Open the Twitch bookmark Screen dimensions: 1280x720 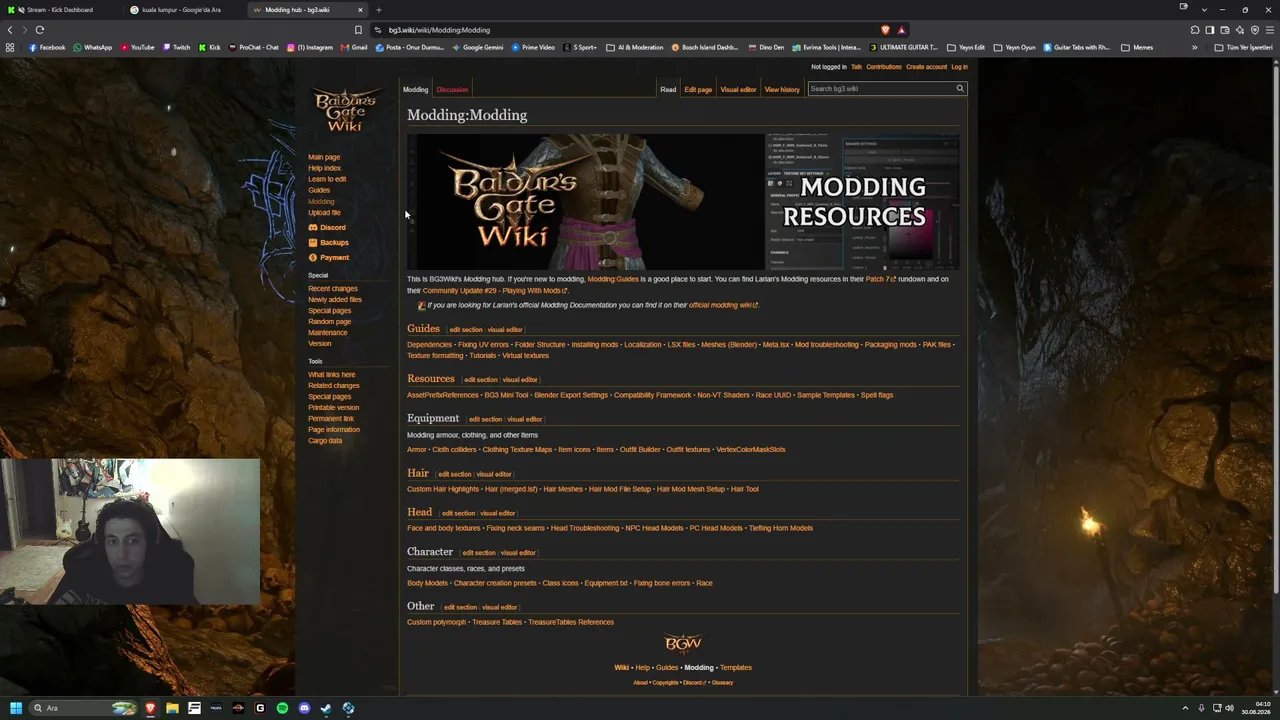[176, 47]
